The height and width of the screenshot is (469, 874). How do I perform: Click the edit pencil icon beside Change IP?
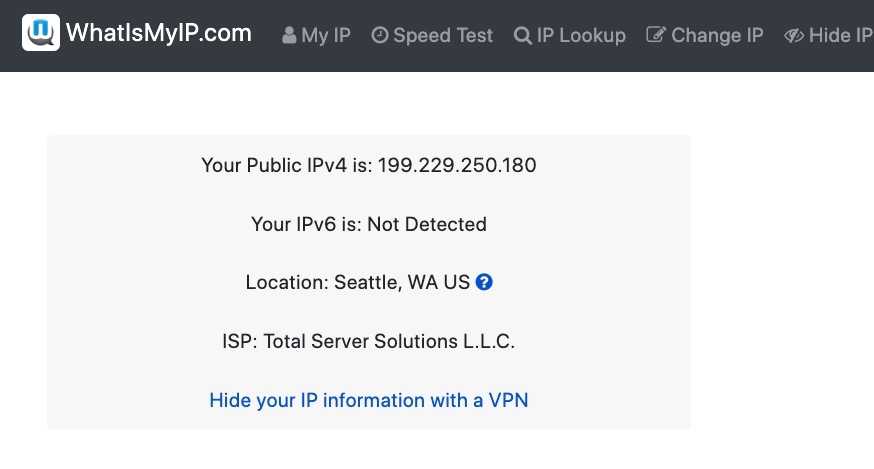[x=656, y=36]
